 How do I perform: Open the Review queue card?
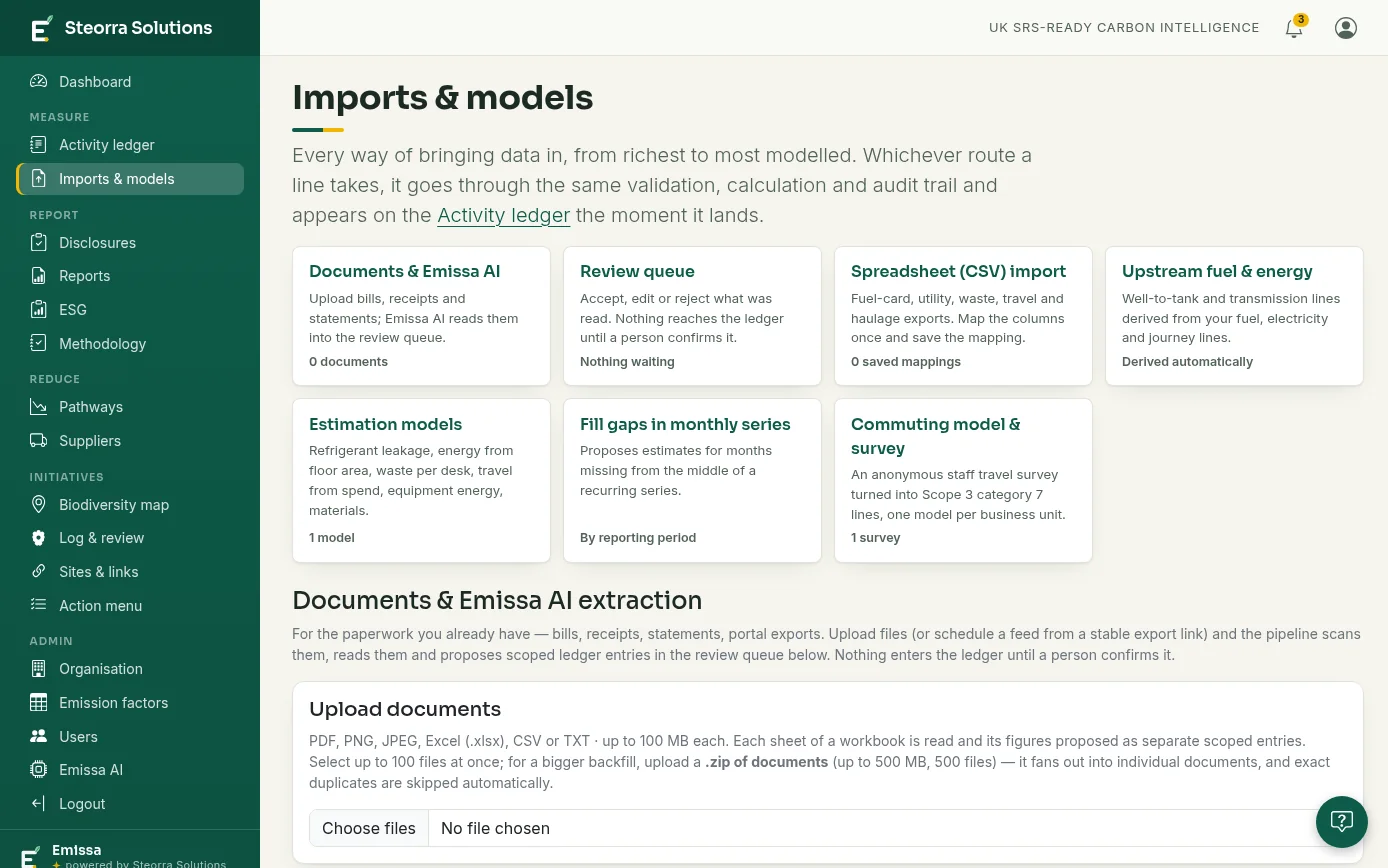[692, 316]
